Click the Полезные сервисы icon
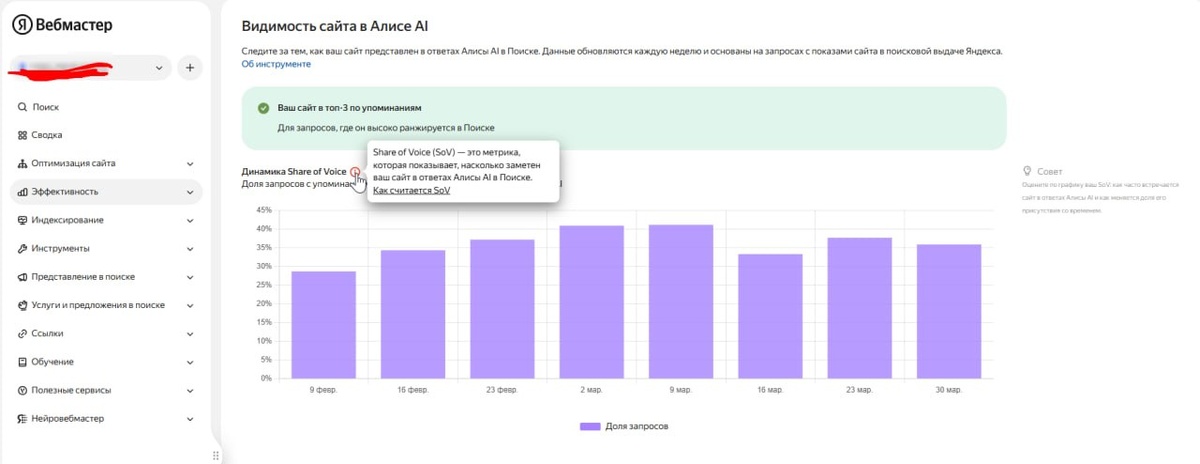 coord(22,390)
